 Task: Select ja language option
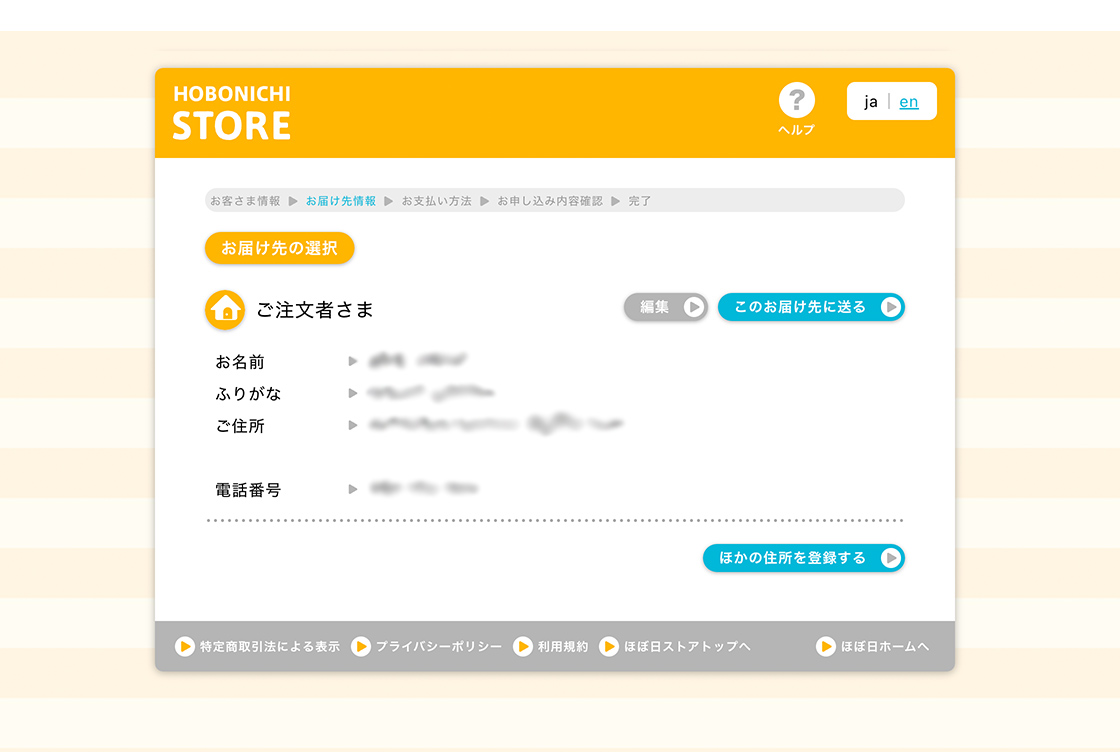point(871,102)
